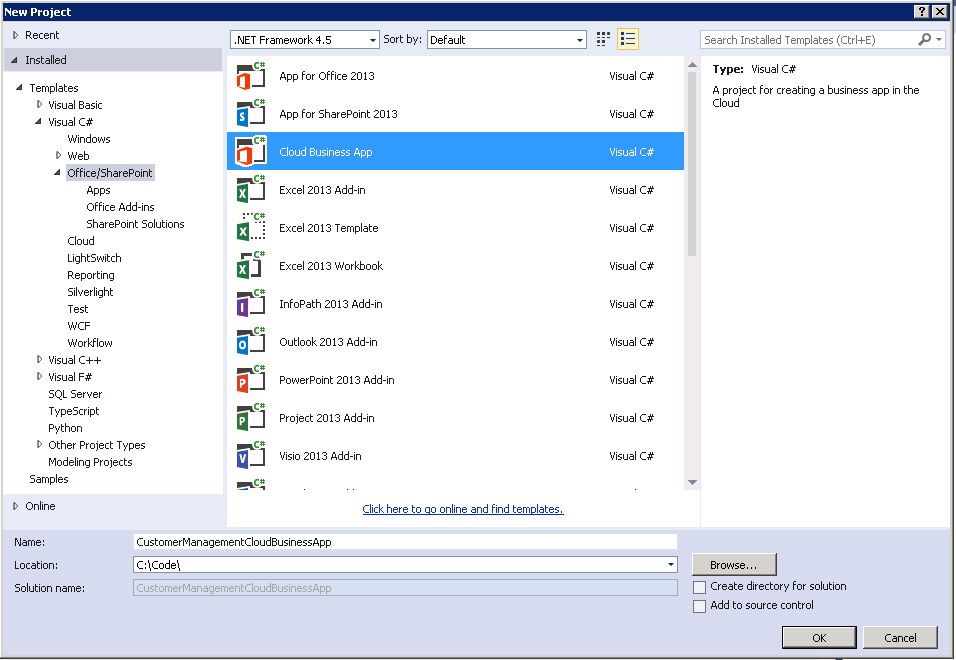Collapse the Templates tree node
956x660 pixels.
pyautogui.click(x=20, y=88)
